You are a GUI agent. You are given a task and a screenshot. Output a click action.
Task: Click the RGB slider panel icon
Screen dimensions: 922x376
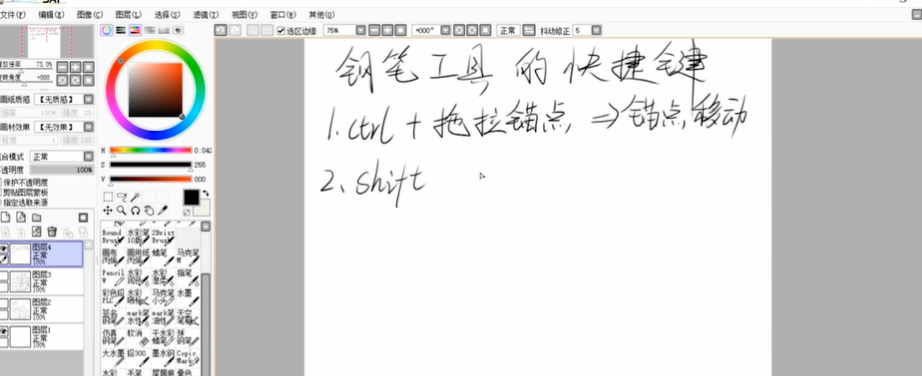121,31
